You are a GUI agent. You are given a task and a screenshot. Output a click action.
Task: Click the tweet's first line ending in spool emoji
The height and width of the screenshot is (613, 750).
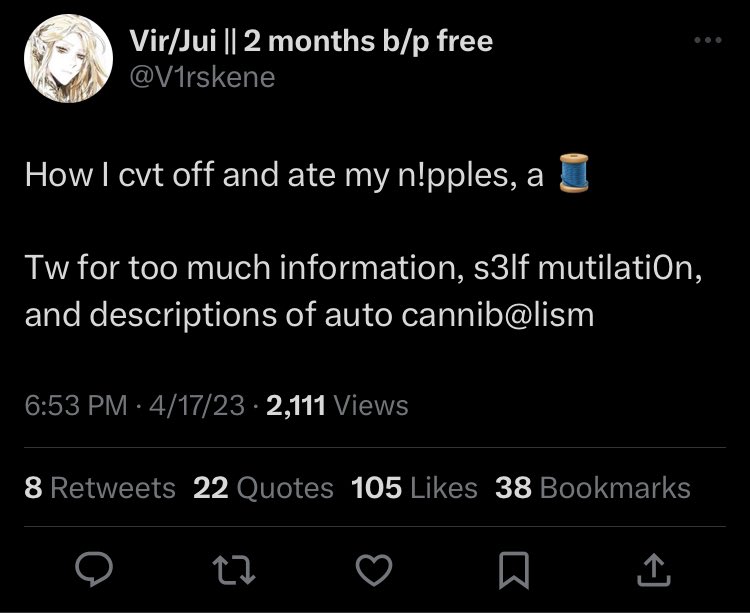coord(307,174)
